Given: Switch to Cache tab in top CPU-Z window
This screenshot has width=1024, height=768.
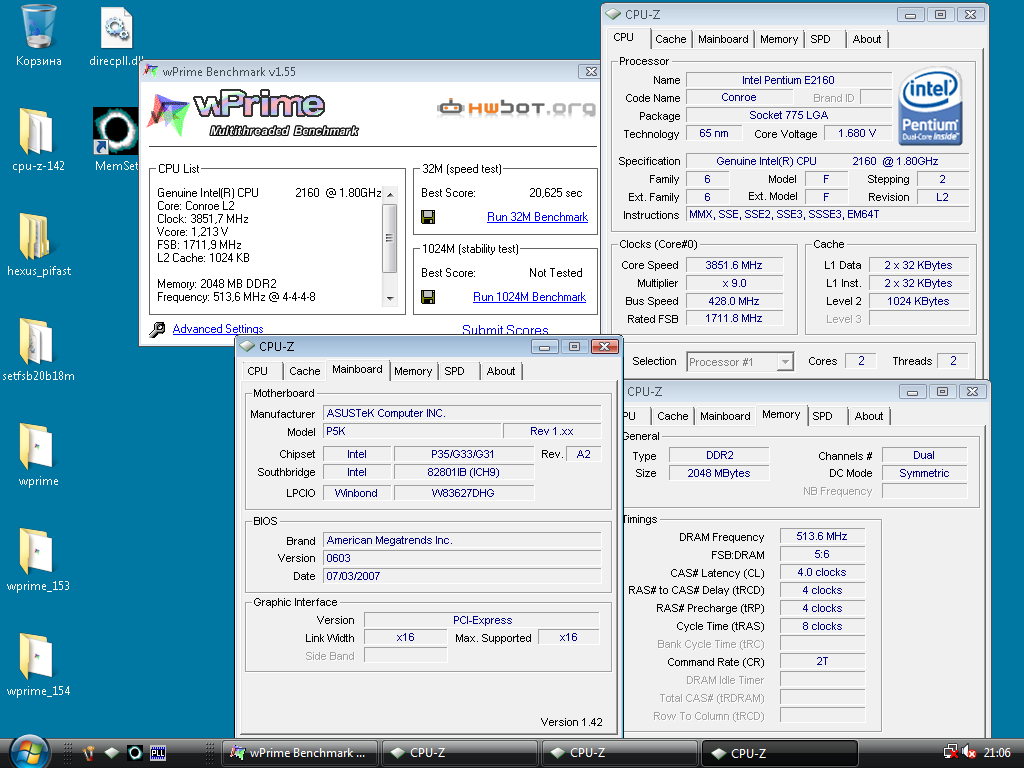Looking at the screenshot, I should (x=671, y=39).
